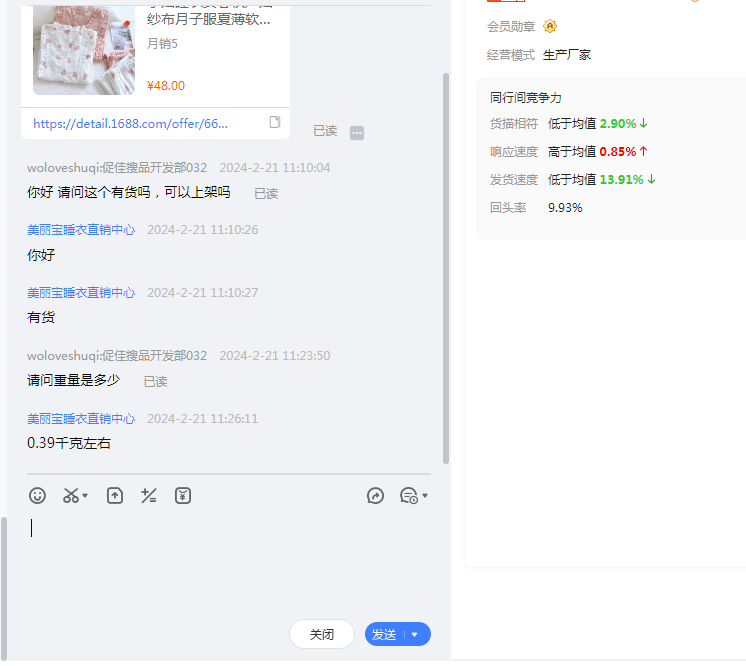Click the 关闭 close chat button
This screenshot has width=746, height=666.
pos(322,634)
